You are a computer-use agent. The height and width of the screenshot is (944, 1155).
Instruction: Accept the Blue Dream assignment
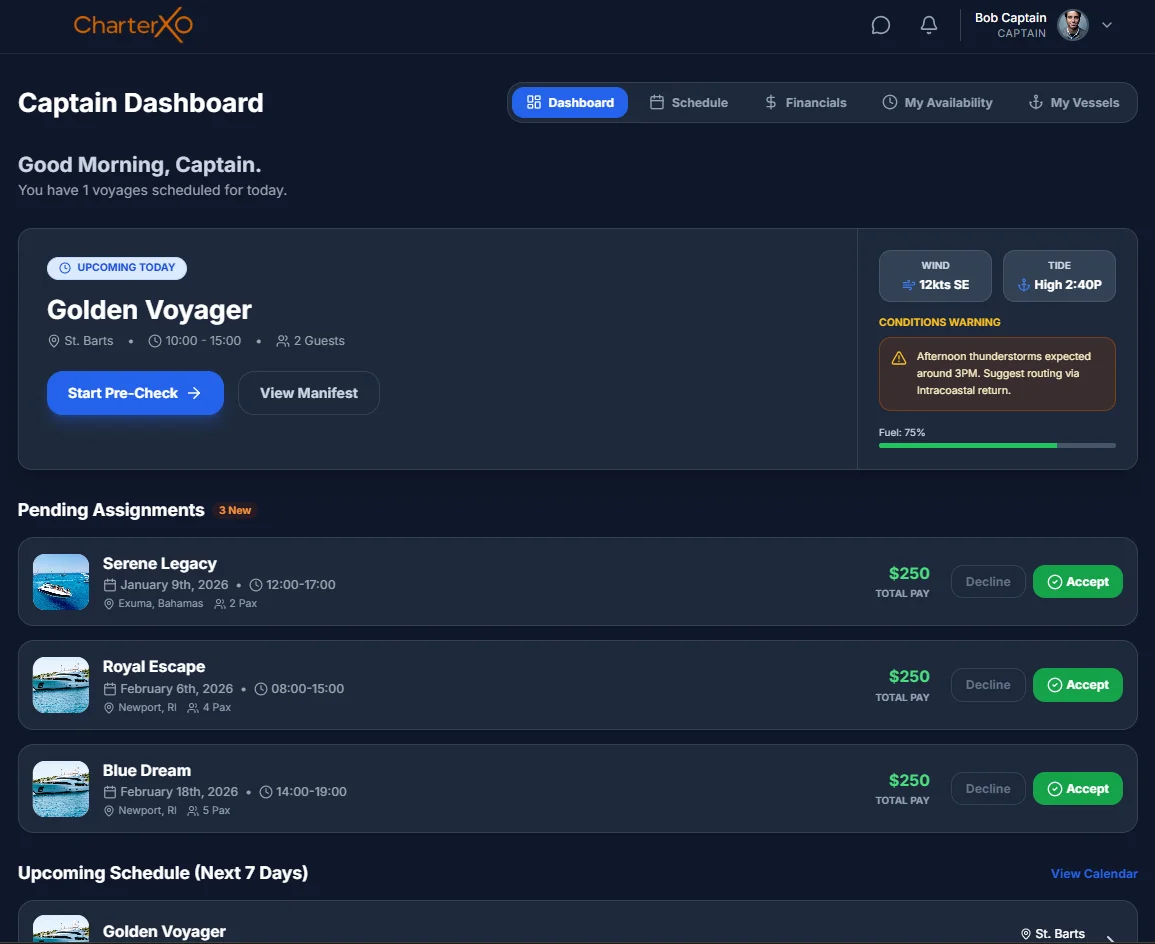tap(1078, 789)
